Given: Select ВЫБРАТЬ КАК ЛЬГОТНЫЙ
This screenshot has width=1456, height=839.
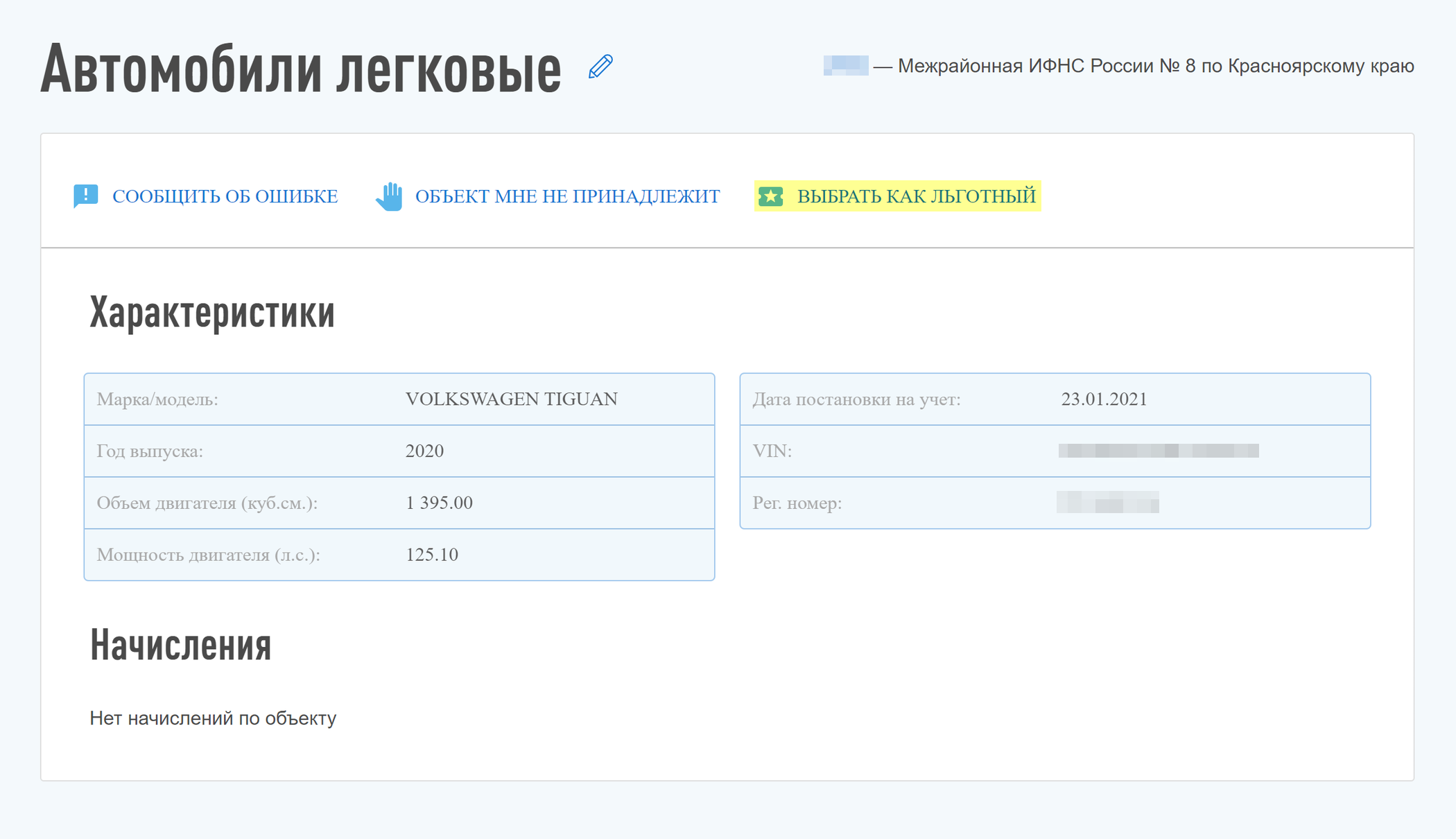Looking at the screenshot, I should pos(917,196).
